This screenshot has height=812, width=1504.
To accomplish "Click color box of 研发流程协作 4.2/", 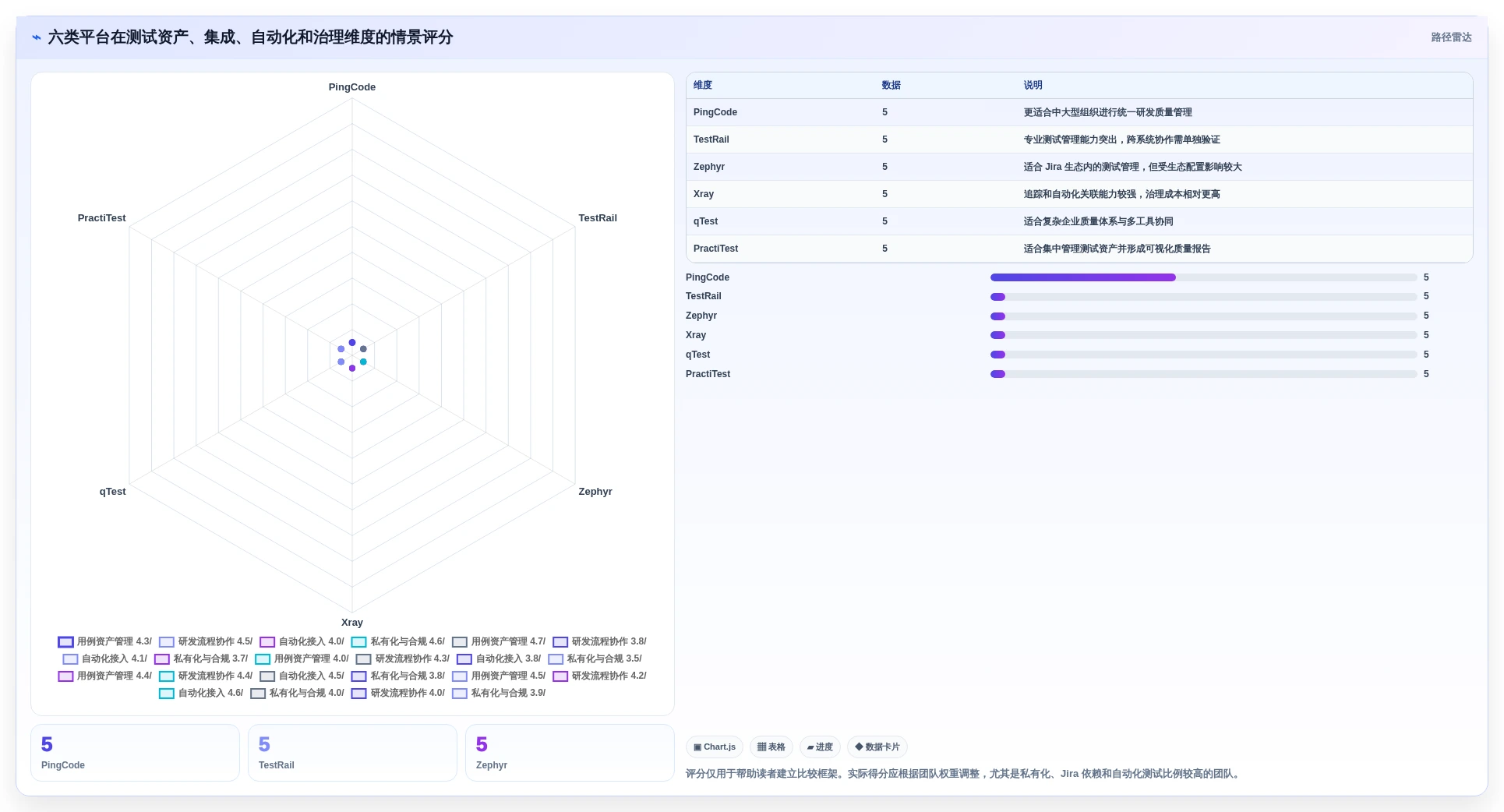I will point(560,676).
